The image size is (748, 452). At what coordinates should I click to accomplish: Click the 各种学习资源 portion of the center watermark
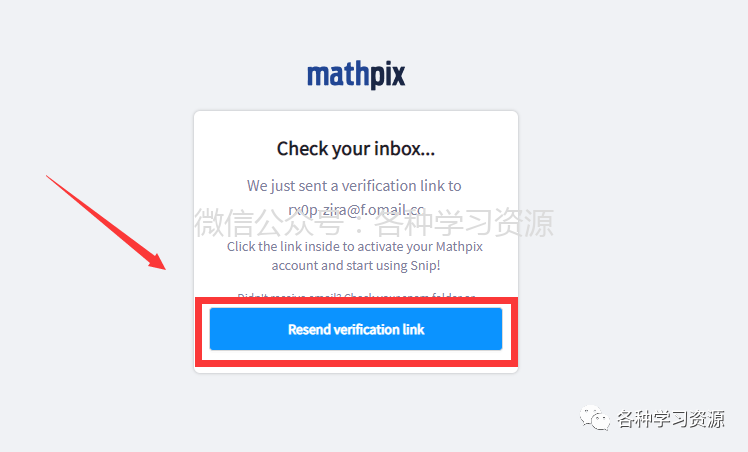(464, 223)
